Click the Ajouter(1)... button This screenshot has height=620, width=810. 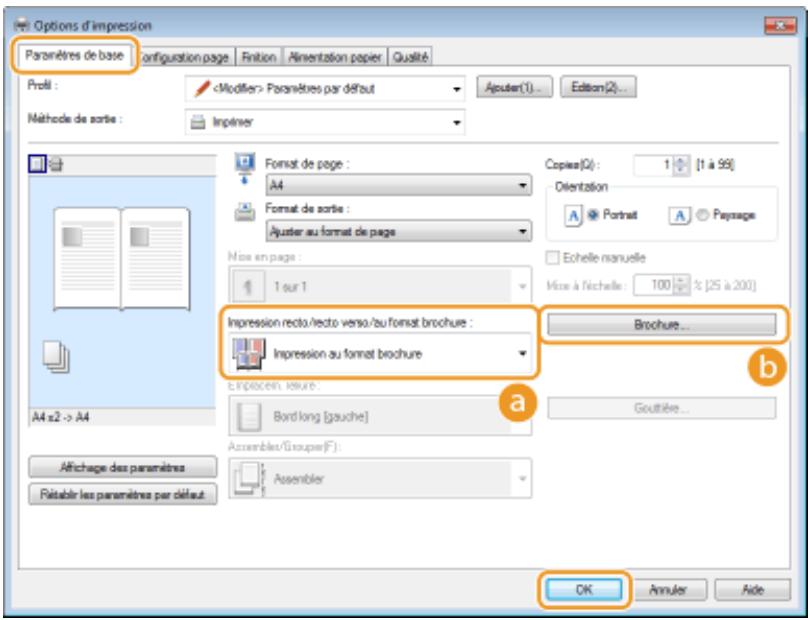(514, 87)
